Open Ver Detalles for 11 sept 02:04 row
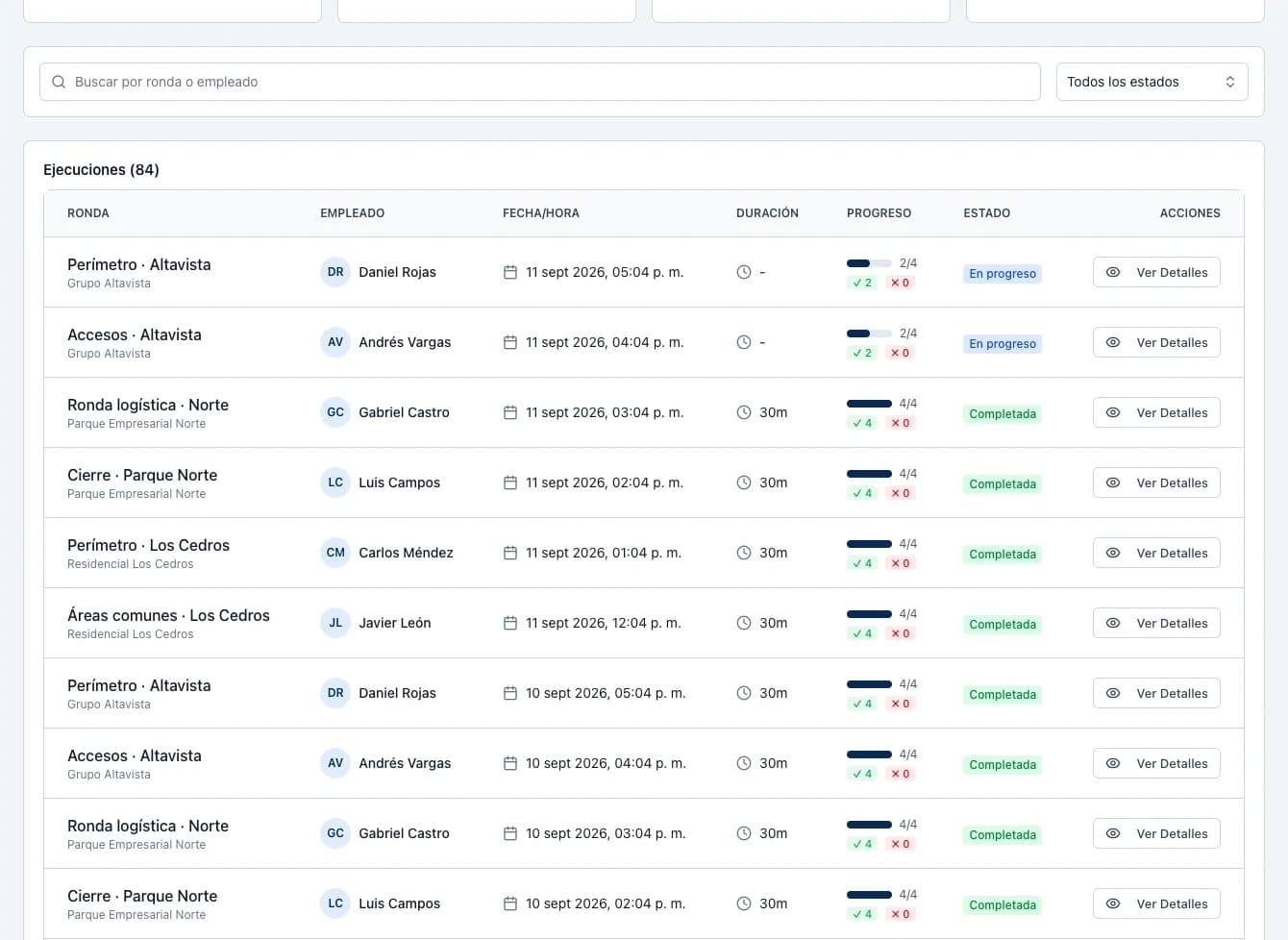This screenshot has width=1288, height=940. click(x=1156, y=482)
